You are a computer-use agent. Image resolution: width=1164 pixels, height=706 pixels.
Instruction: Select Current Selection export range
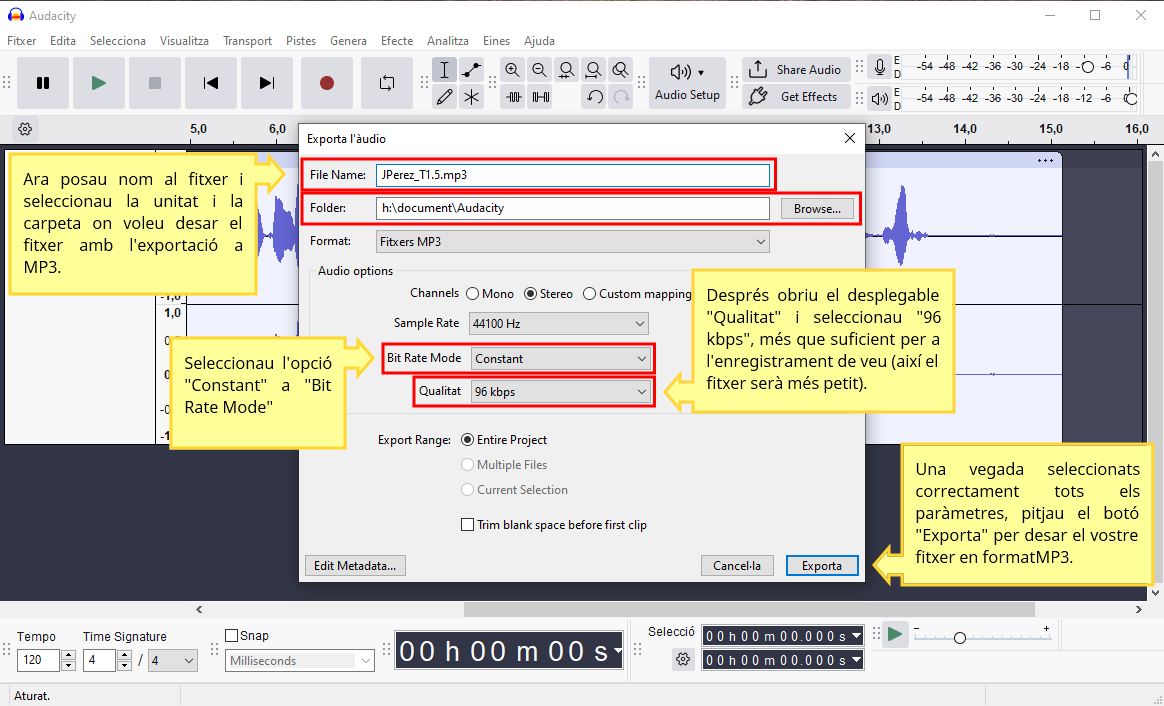[468, 490]
